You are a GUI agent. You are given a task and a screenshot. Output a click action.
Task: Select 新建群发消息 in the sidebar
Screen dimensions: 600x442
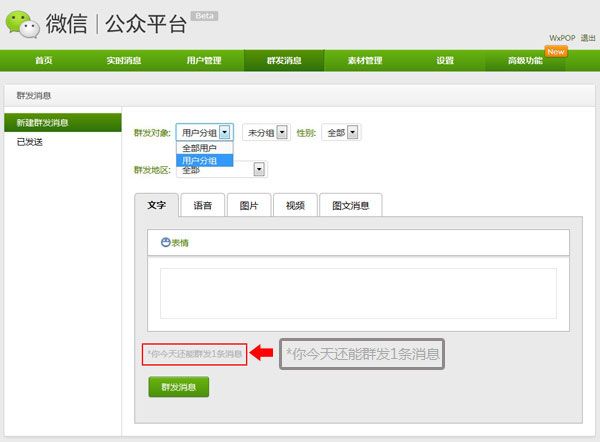(63, 123)
